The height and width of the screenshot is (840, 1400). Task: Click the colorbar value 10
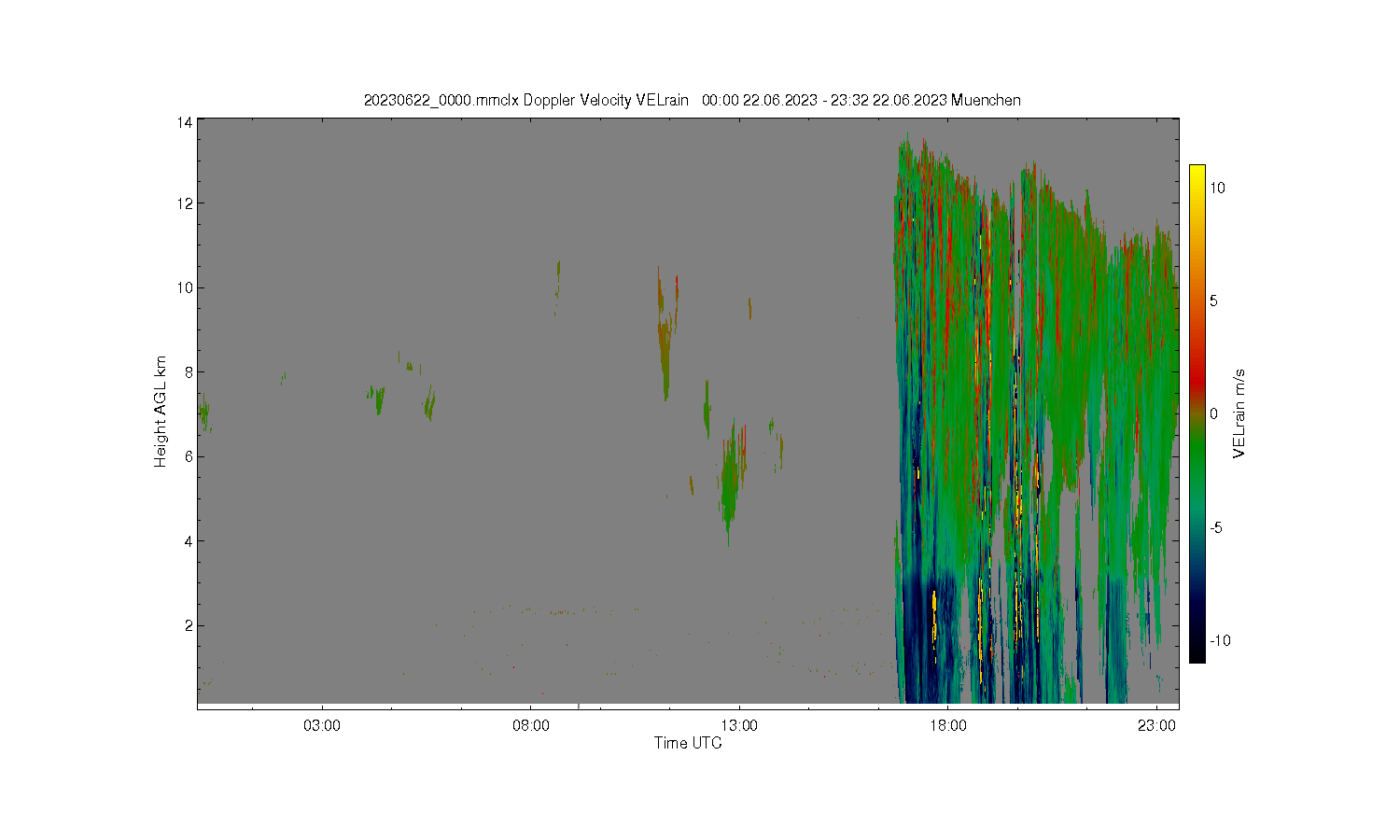(1217, 188)
